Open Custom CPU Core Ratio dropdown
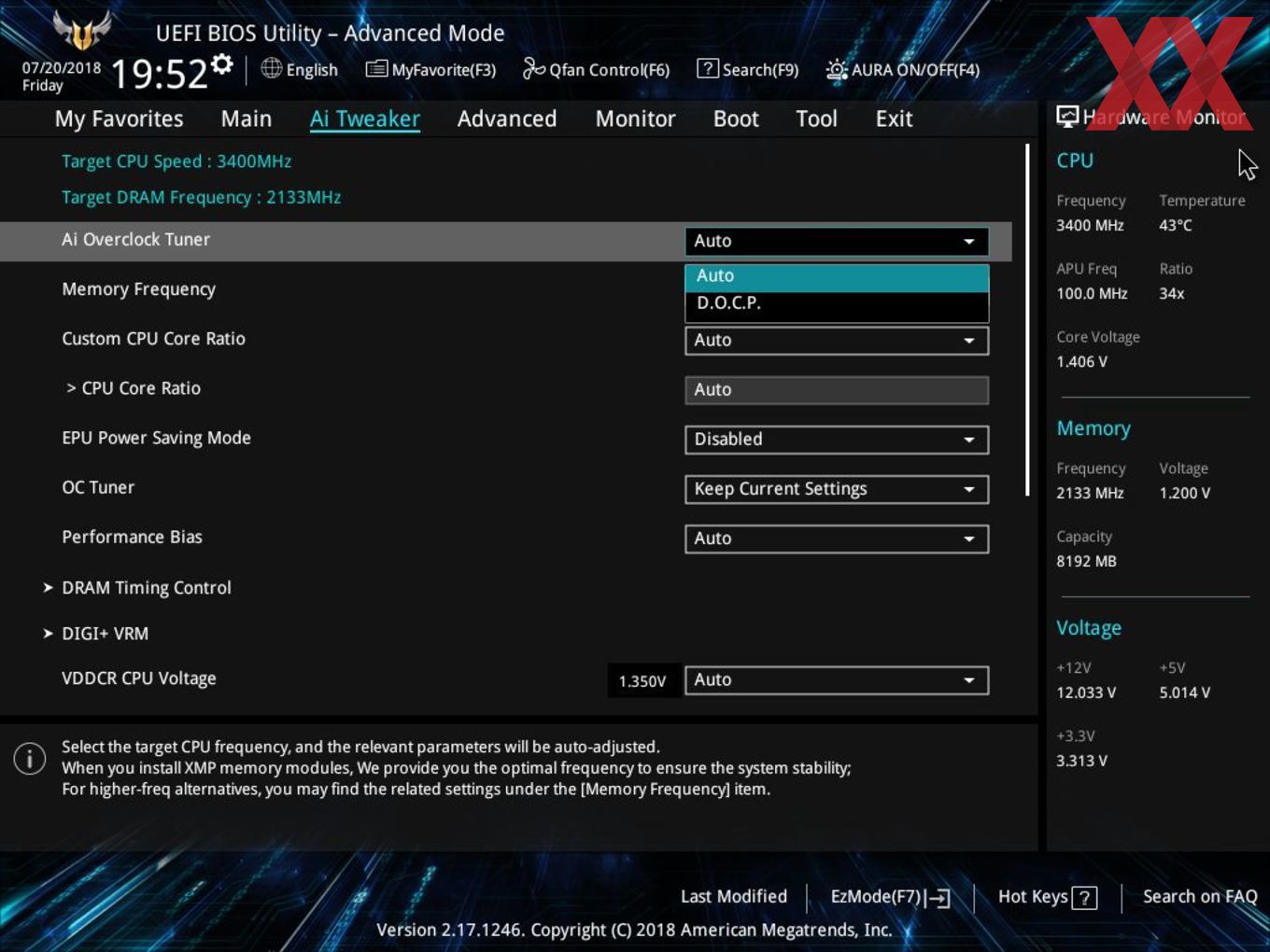This screenshot has height=952, width=1270. (837, 341)
